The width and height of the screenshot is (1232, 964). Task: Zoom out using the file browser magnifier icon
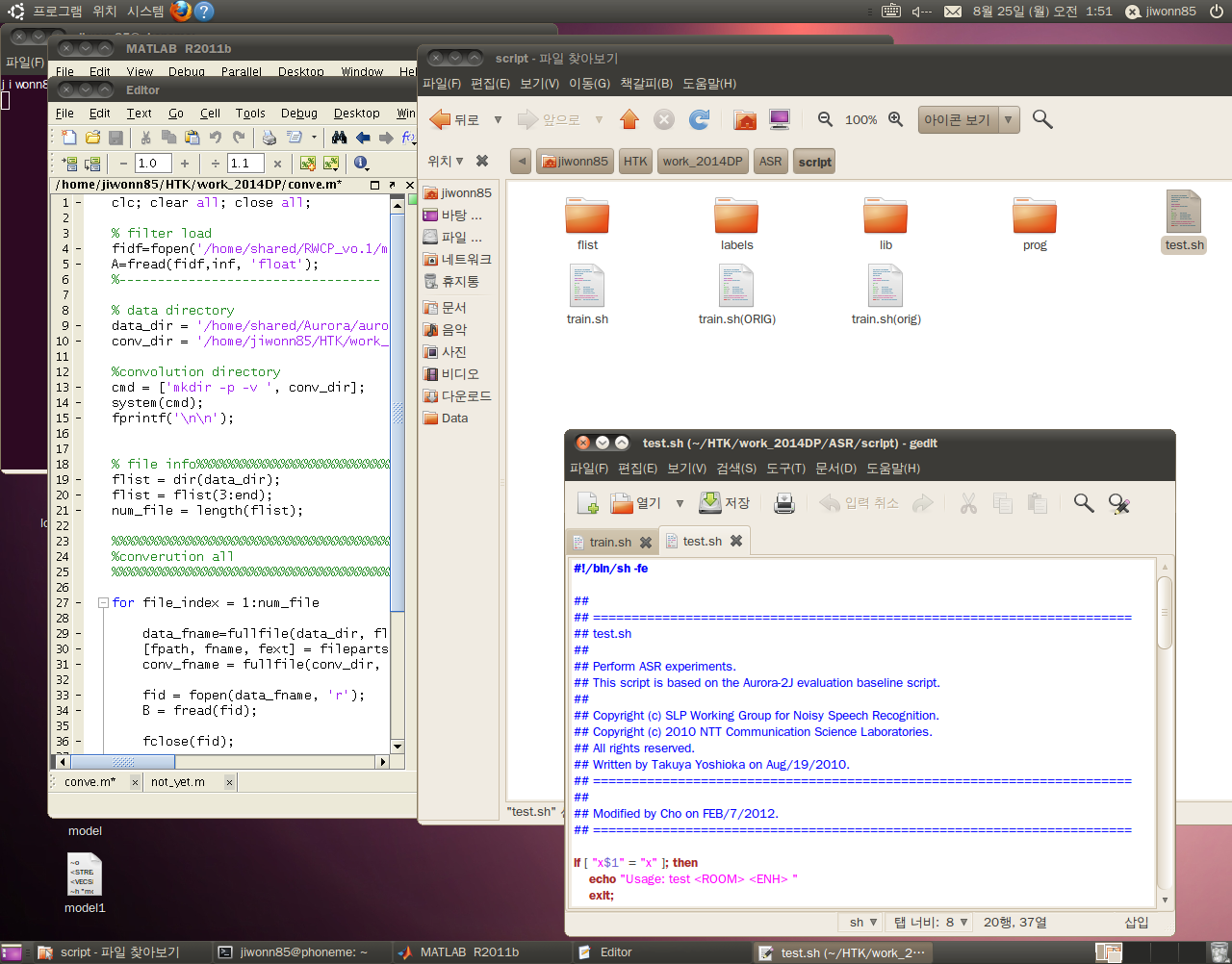[825, 119]
